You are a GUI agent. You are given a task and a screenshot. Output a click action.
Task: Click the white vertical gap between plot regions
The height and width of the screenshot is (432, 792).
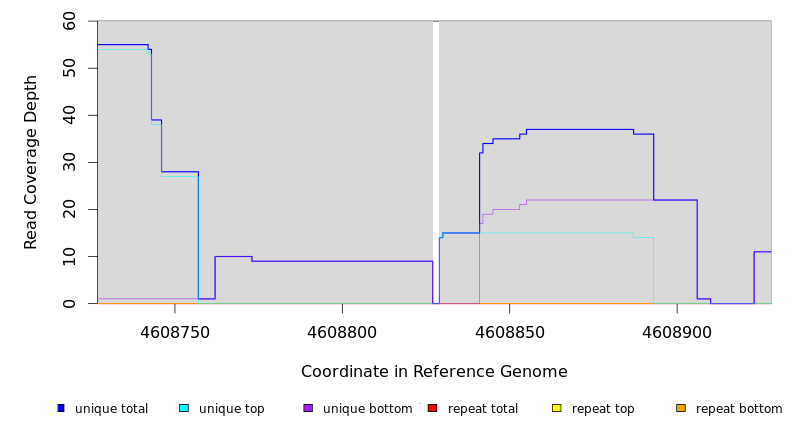click(x=436, y=160)
